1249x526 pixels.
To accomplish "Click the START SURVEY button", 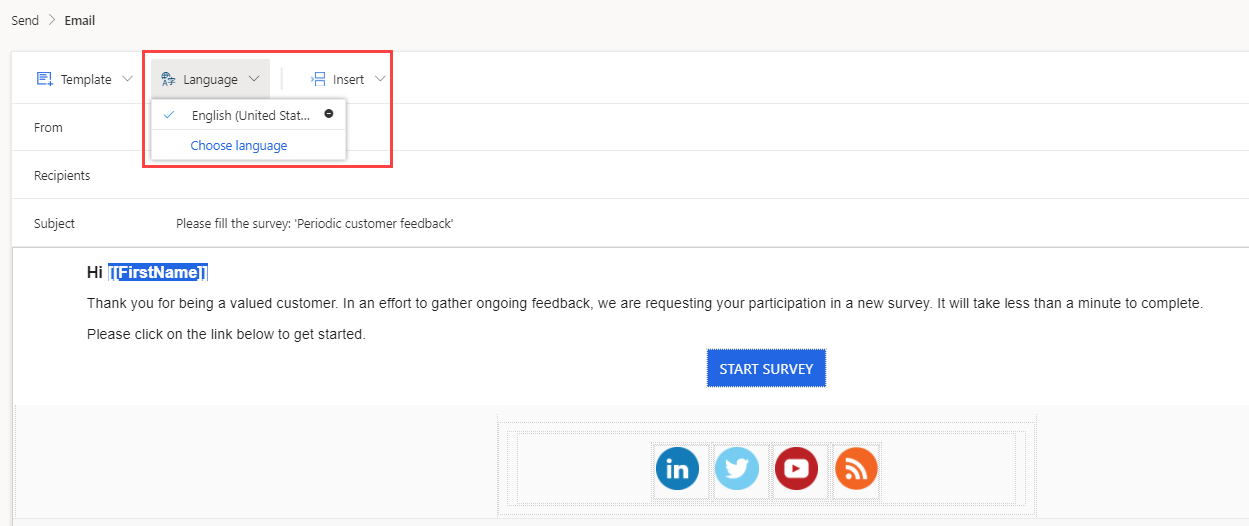I will click(x=766, y=369).
